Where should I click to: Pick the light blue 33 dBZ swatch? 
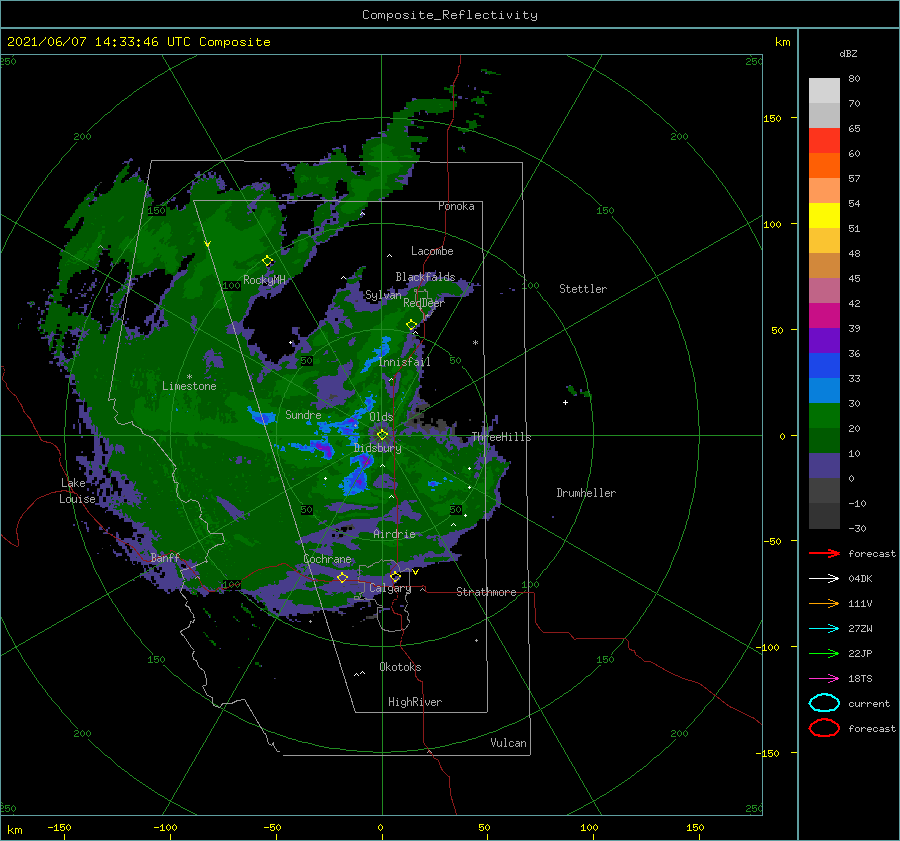[824, 390]
